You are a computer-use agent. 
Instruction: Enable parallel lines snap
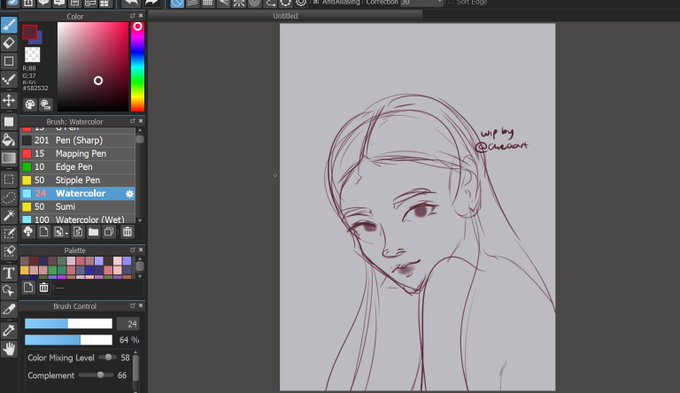coord(193,3)
